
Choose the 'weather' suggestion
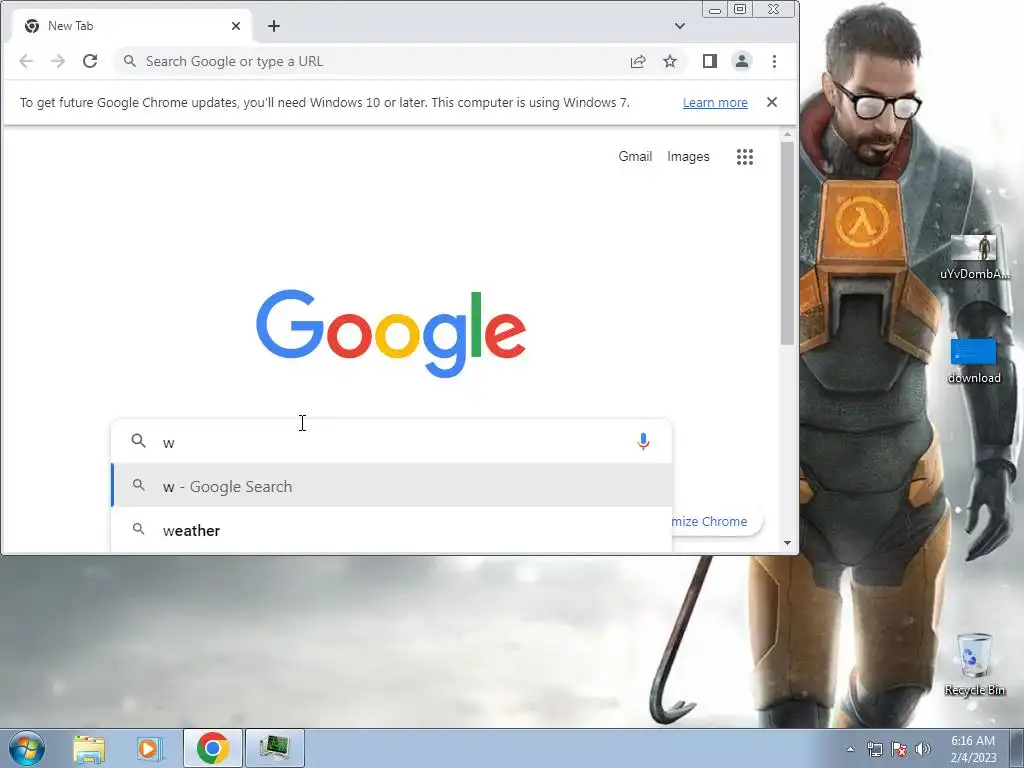pos(392,530)
